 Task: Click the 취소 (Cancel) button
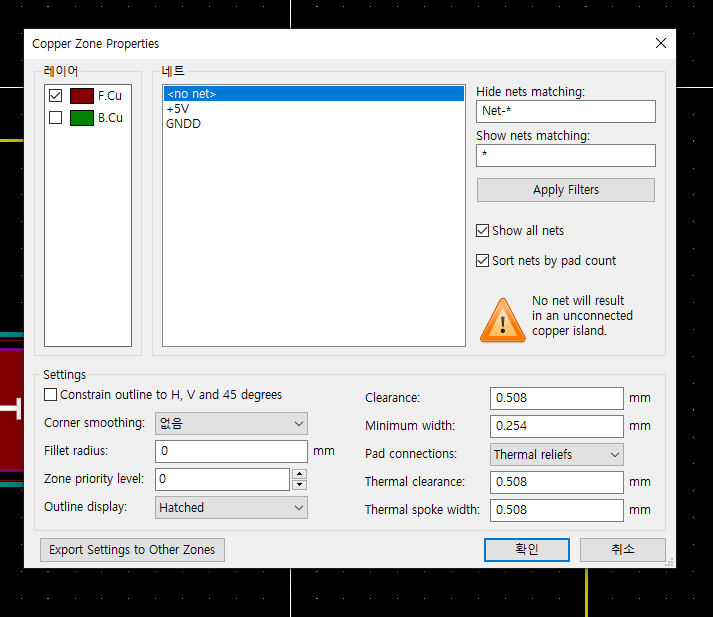(623, 550)
